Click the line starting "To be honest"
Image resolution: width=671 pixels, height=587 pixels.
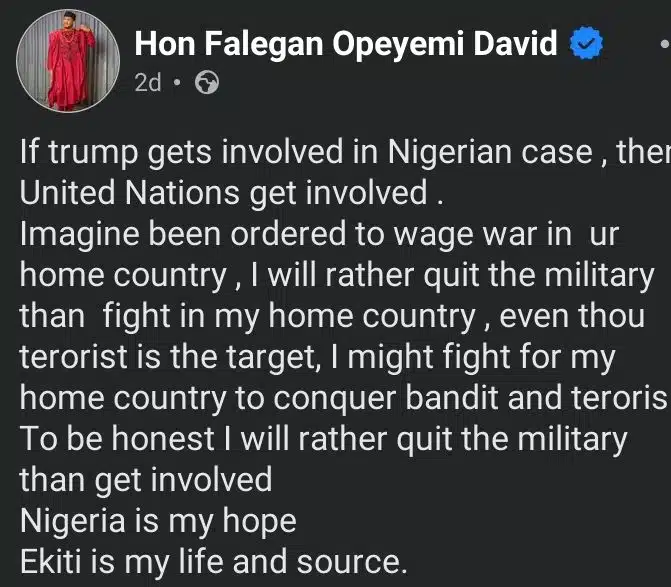point(322,439)
